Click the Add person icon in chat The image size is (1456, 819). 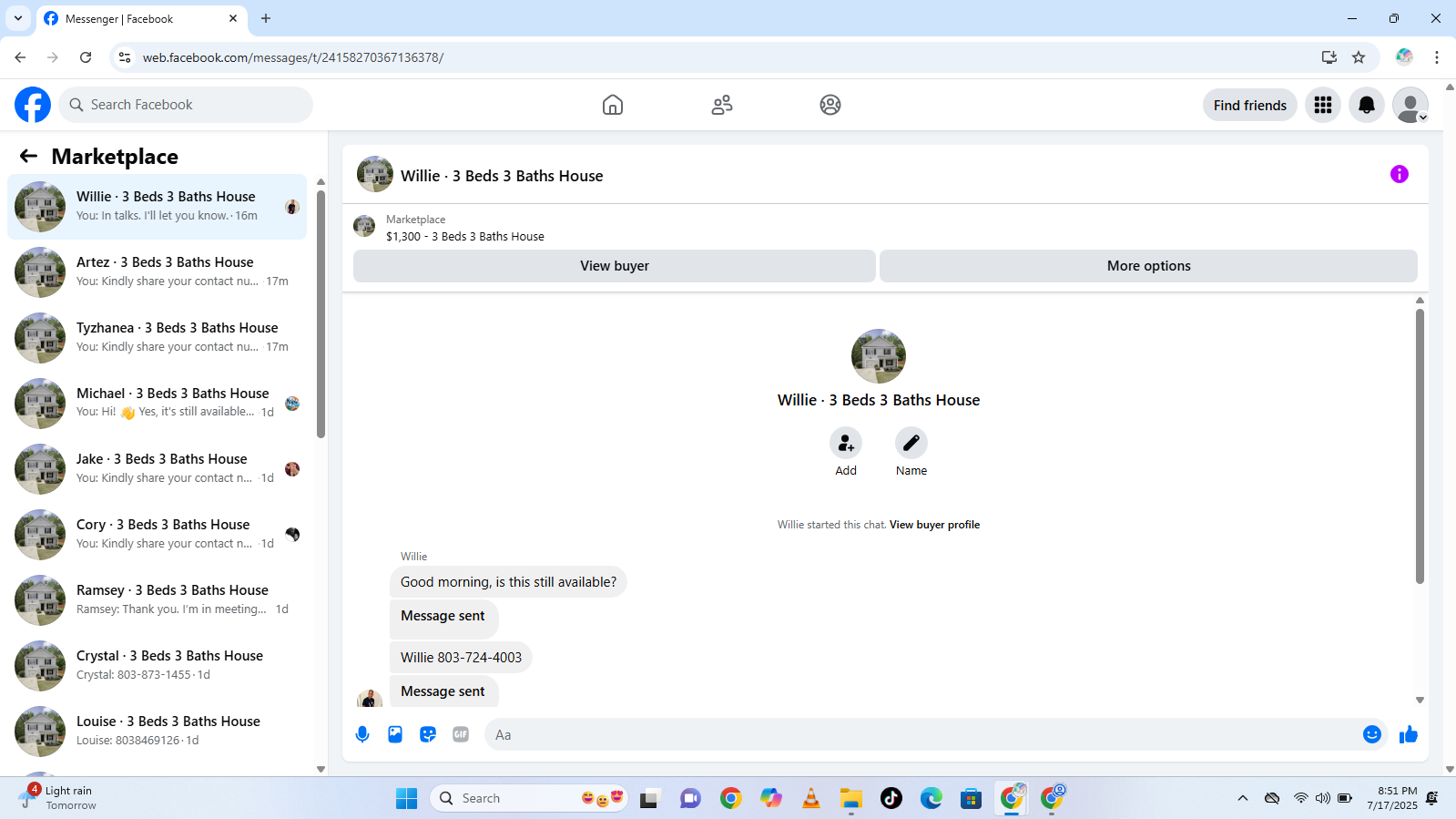(x=846, y=443)
